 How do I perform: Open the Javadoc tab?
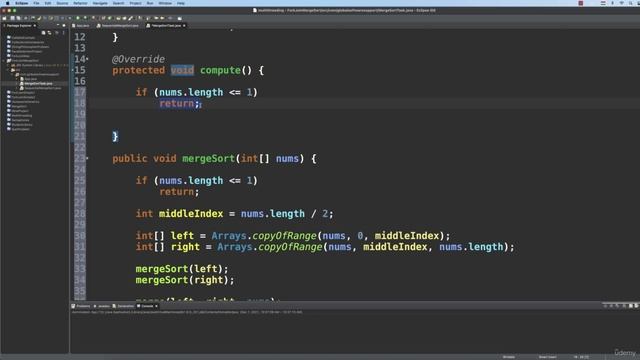point(102,306)
